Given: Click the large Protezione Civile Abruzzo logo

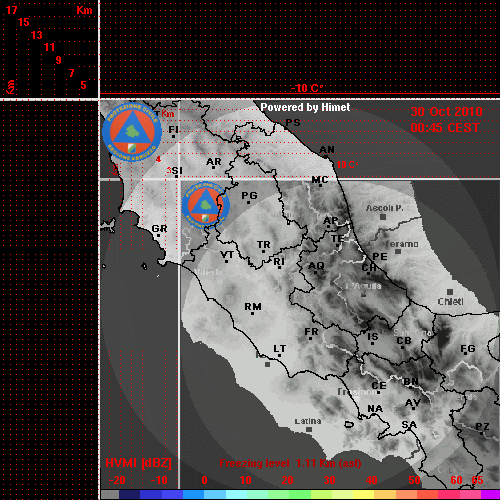Looking at the screenshot, I should (x=132, y=132).
